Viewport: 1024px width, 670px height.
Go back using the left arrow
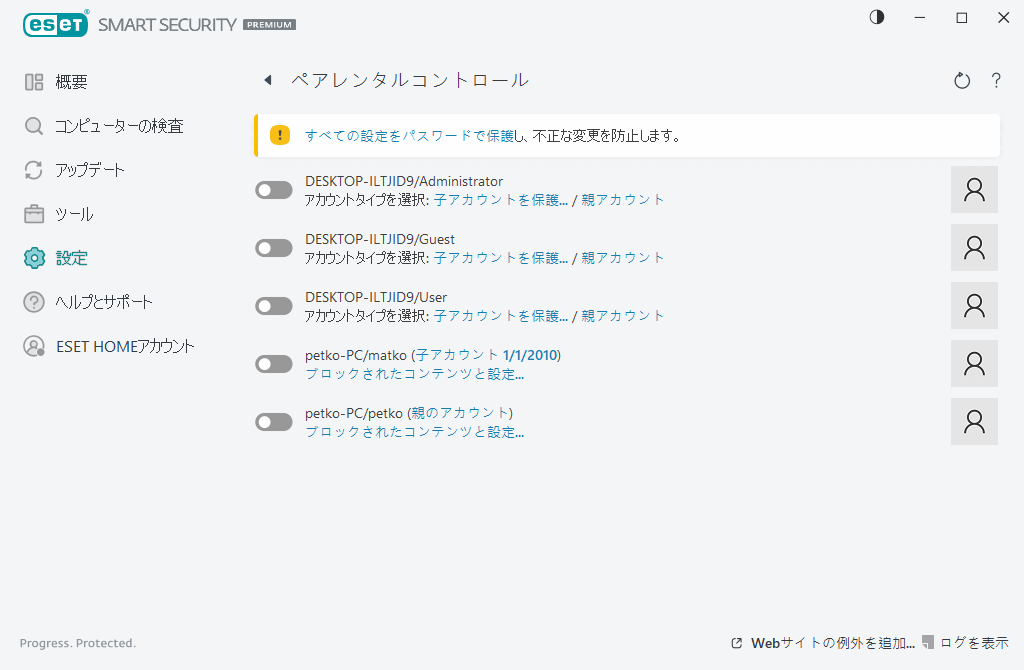pos(267,79)
